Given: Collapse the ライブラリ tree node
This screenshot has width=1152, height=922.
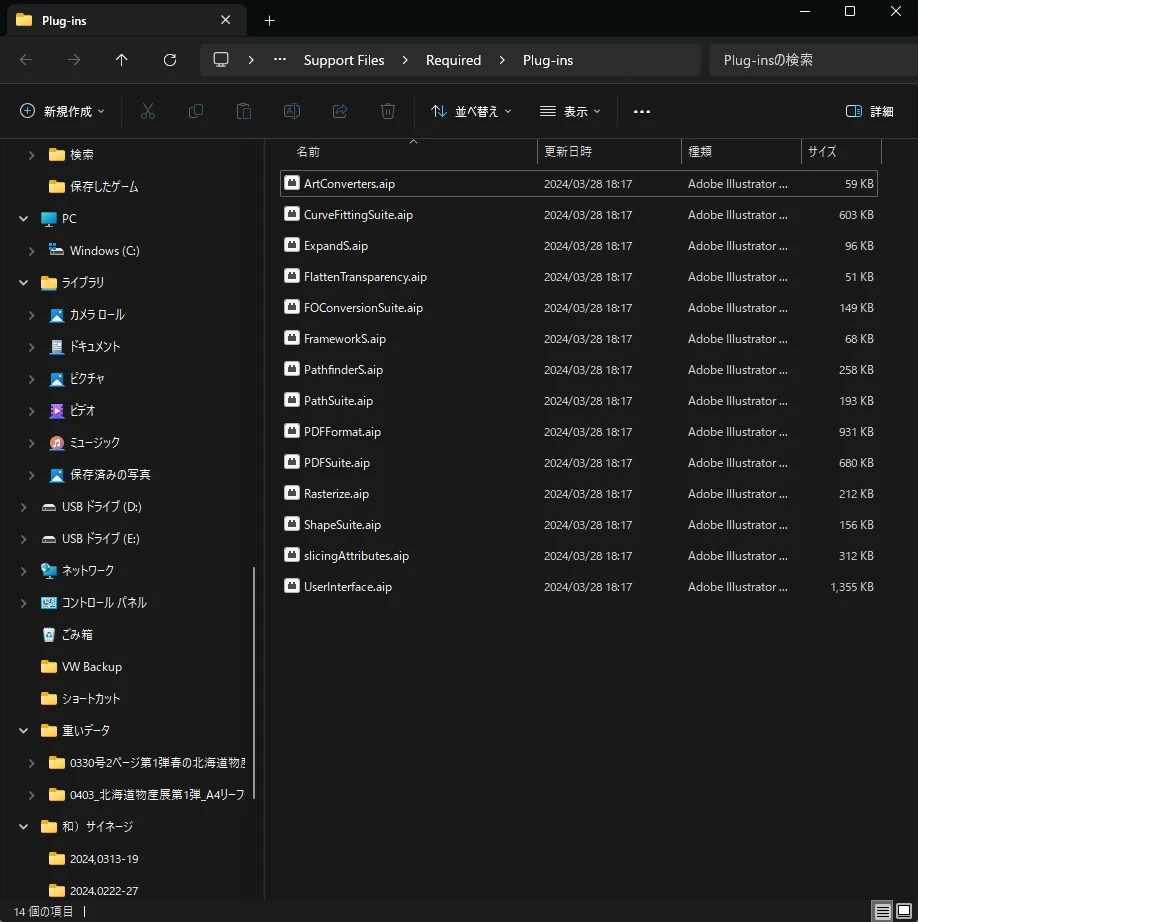Looking at the screenshot, I should tap(24, 282).
